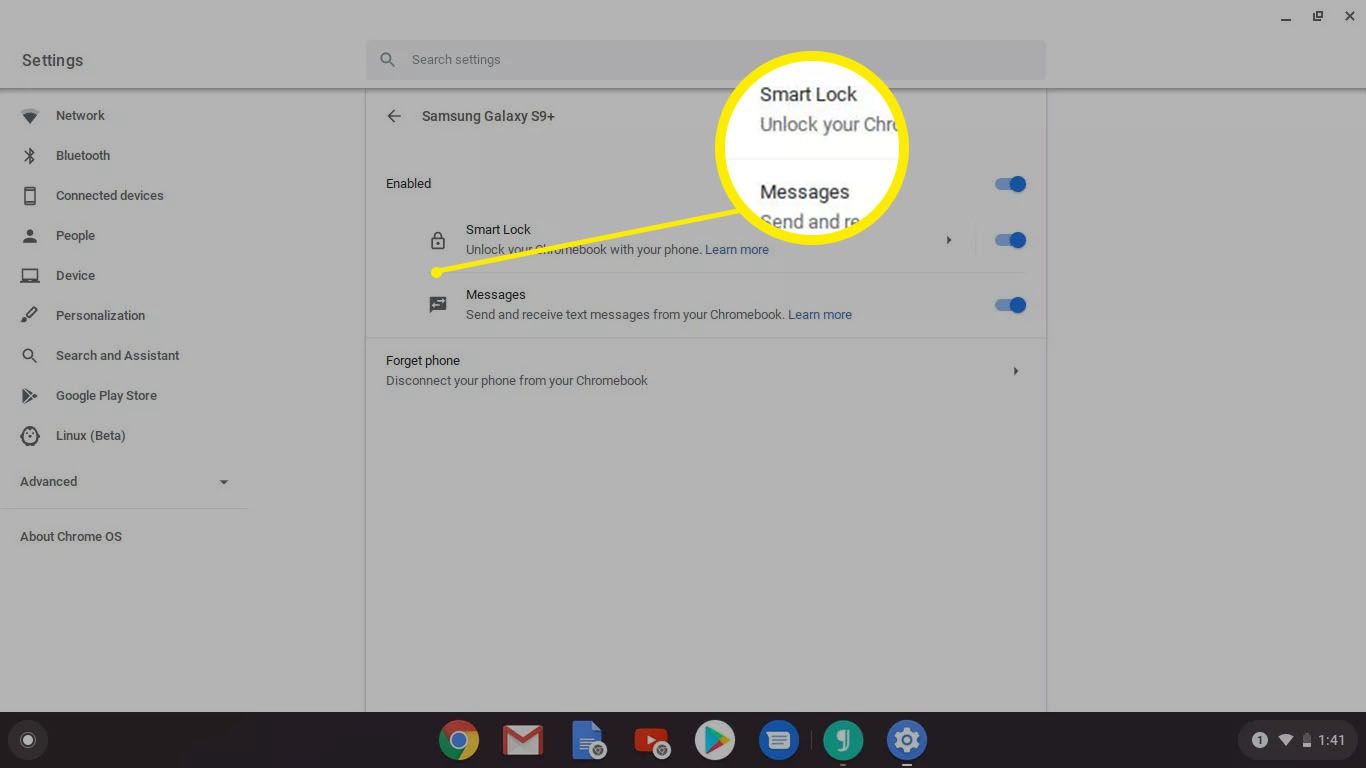
Task: Click the Settings title text
Action: 52,60
